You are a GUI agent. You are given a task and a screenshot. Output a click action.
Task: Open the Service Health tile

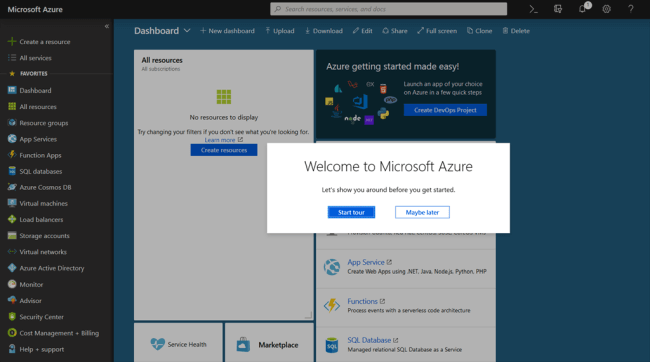click(x=178, y=344)
